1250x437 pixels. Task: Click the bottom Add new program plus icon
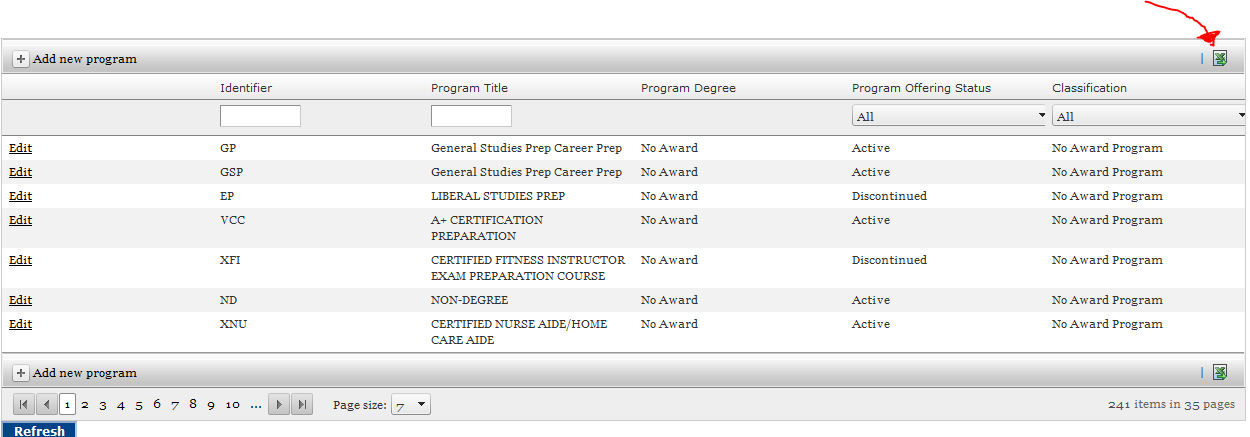tap(20, 373)
